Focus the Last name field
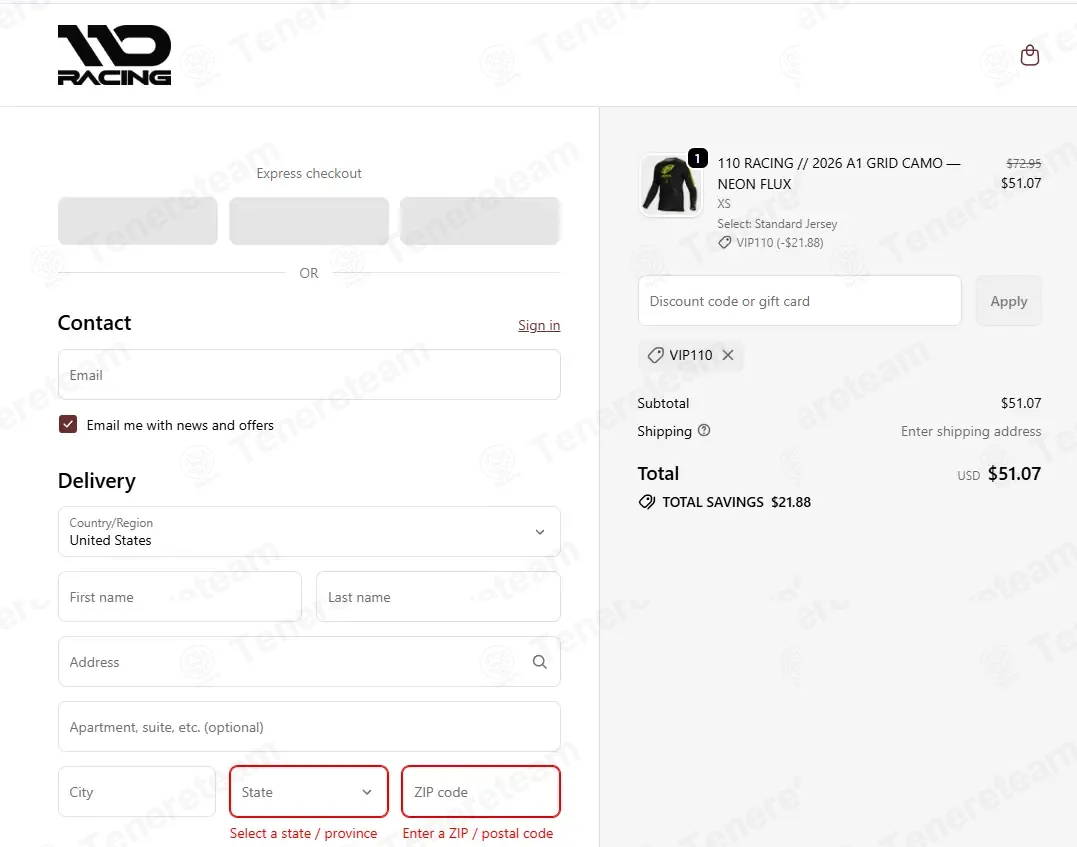The height and width of the screenshot is (847, 1077). [x=438, y=596]
